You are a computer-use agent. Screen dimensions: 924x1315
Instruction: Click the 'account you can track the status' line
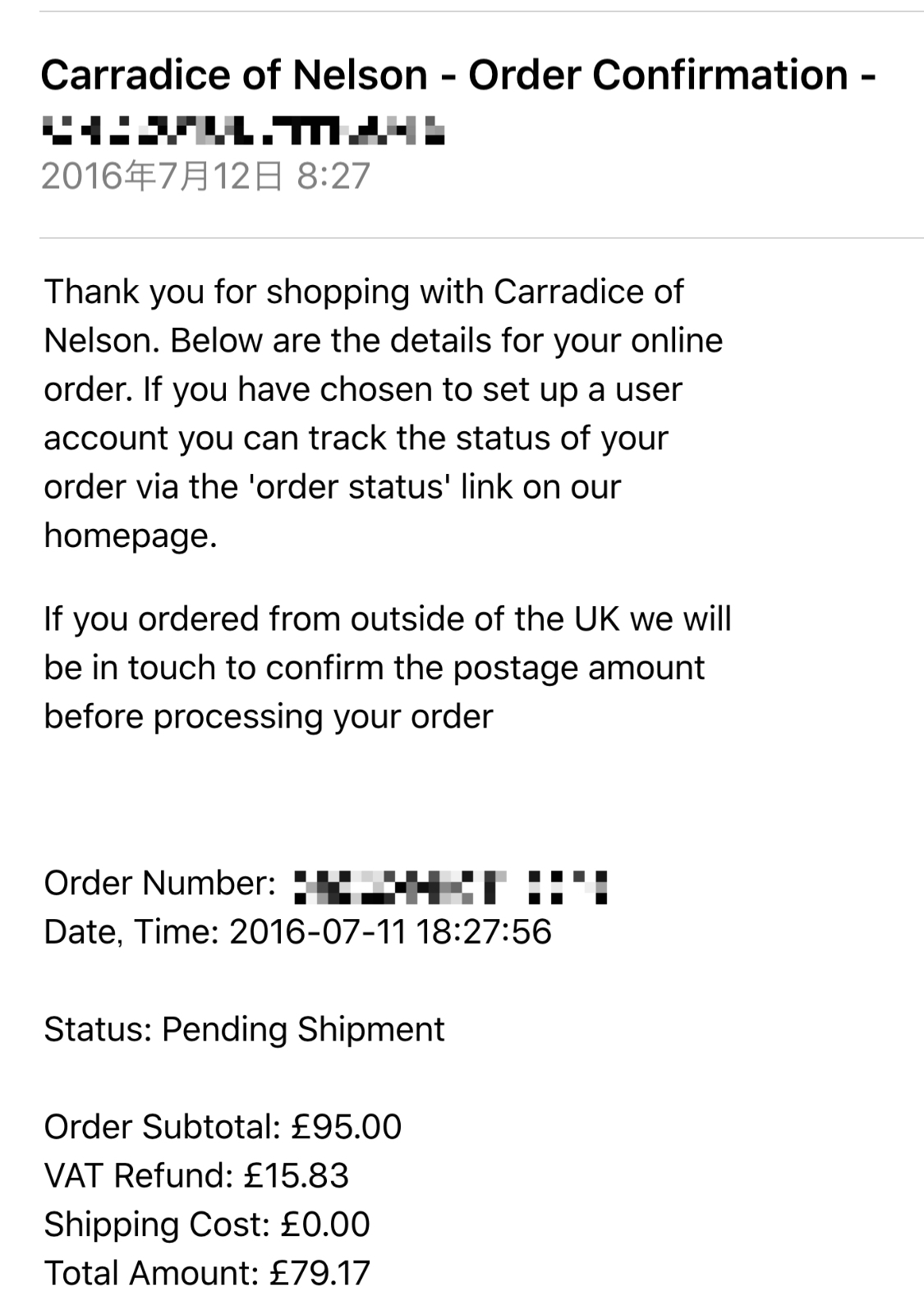tap(356, 438)
